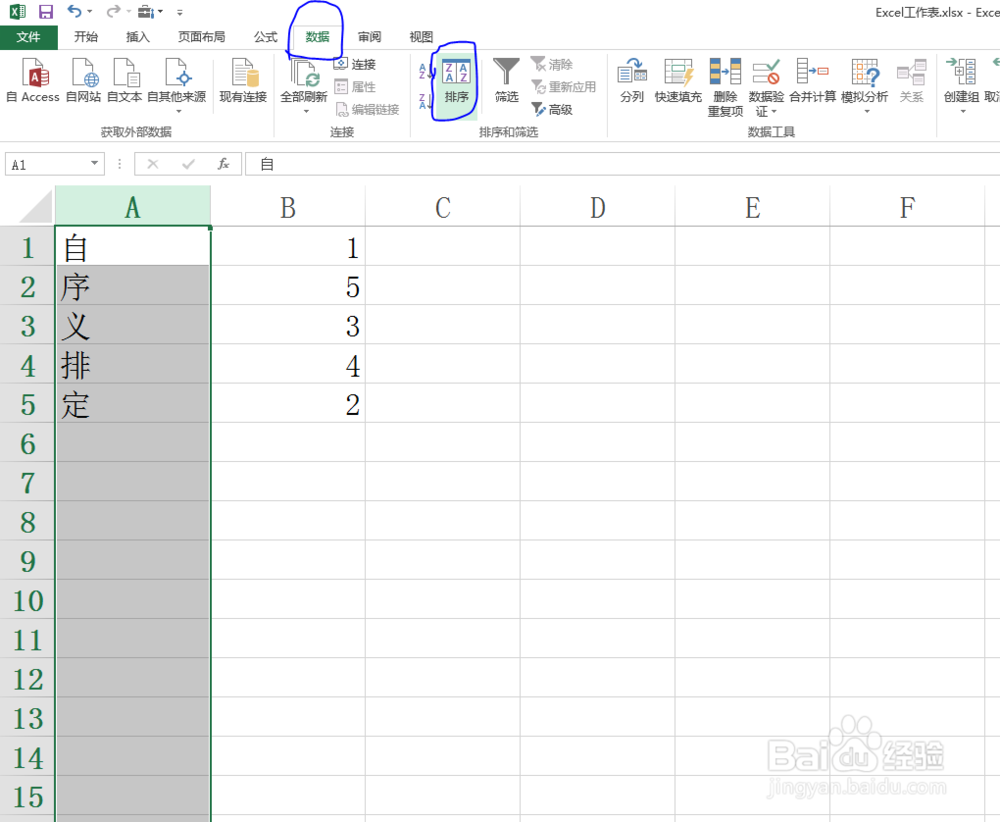The image size is (1000, 822).
Task: Switch to the 视图 View tab
Action: 421,37
